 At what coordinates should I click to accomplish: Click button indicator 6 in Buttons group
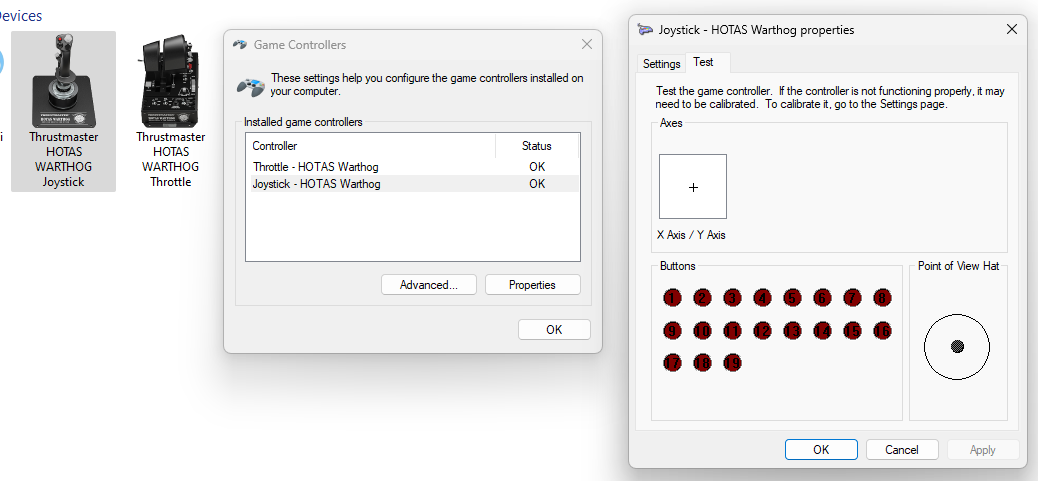click(822, 298)
